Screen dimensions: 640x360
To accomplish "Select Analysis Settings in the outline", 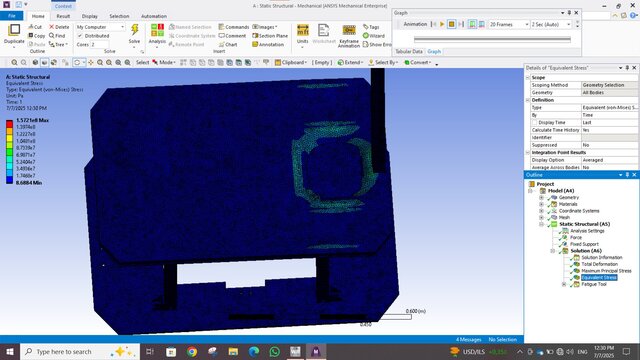I will coord(587,231).
